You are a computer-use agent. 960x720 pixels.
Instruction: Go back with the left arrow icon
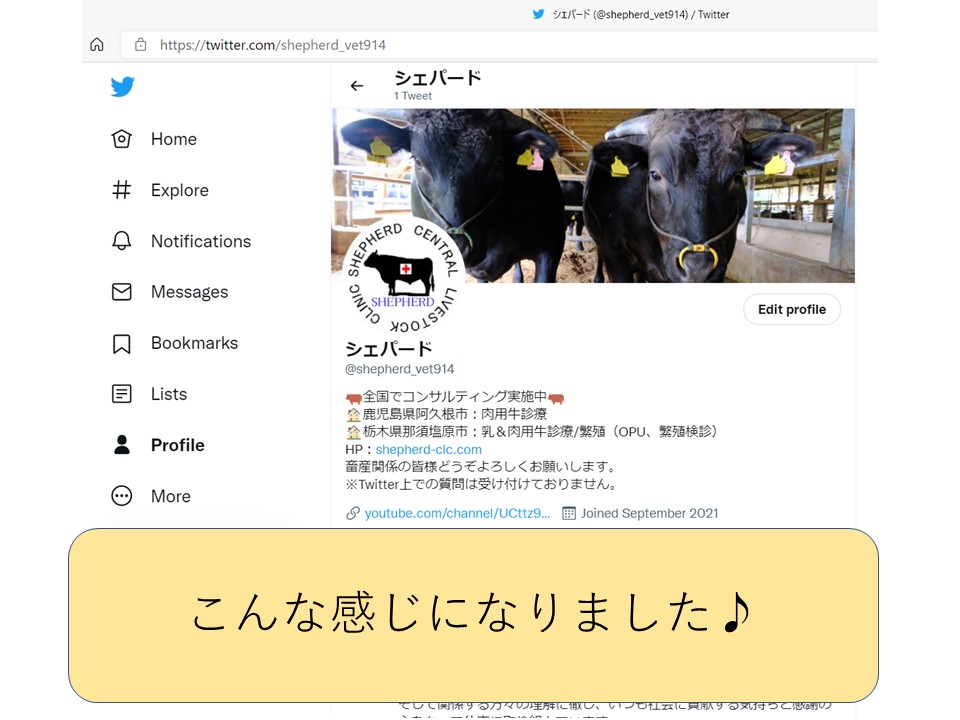pos(357,86)
